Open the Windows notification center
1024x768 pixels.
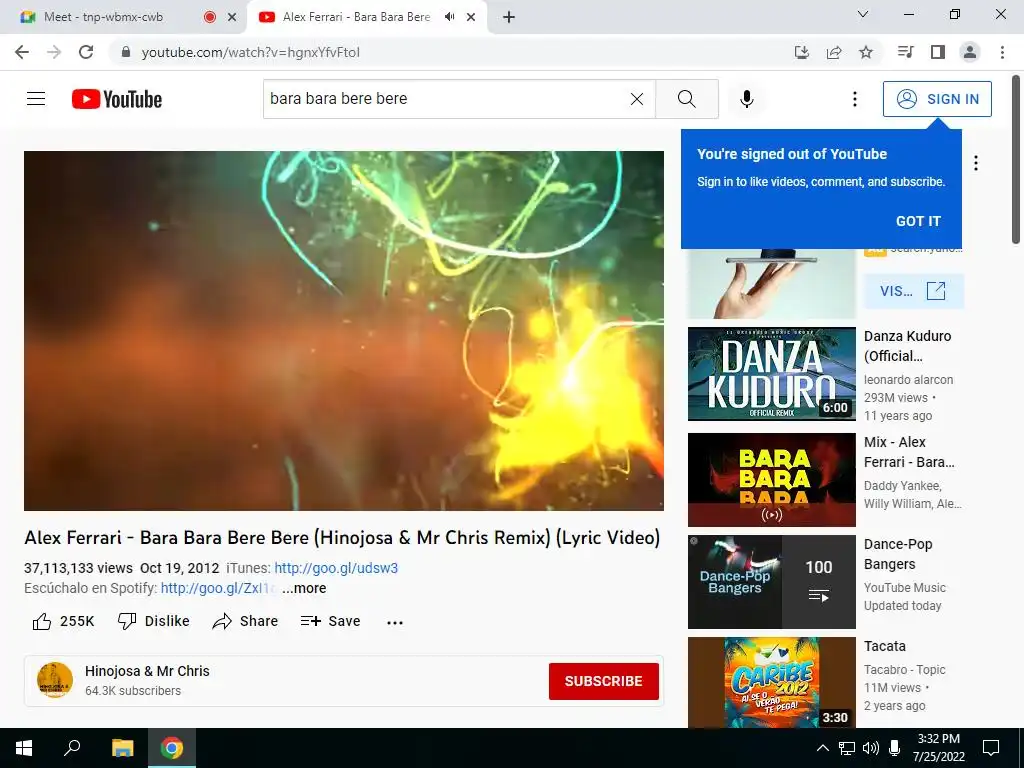(991, 748)
